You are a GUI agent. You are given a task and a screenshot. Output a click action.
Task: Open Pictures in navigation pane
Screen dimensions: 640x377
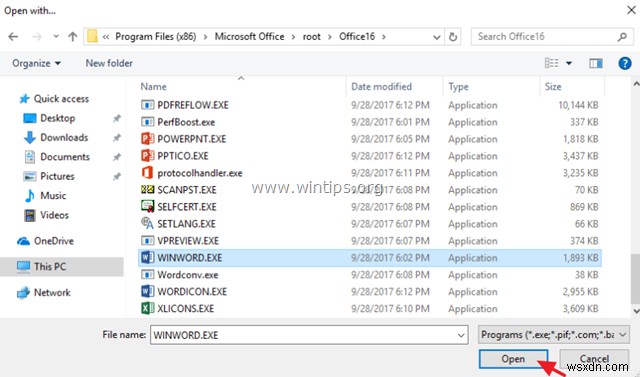click(x=49, y=176)
